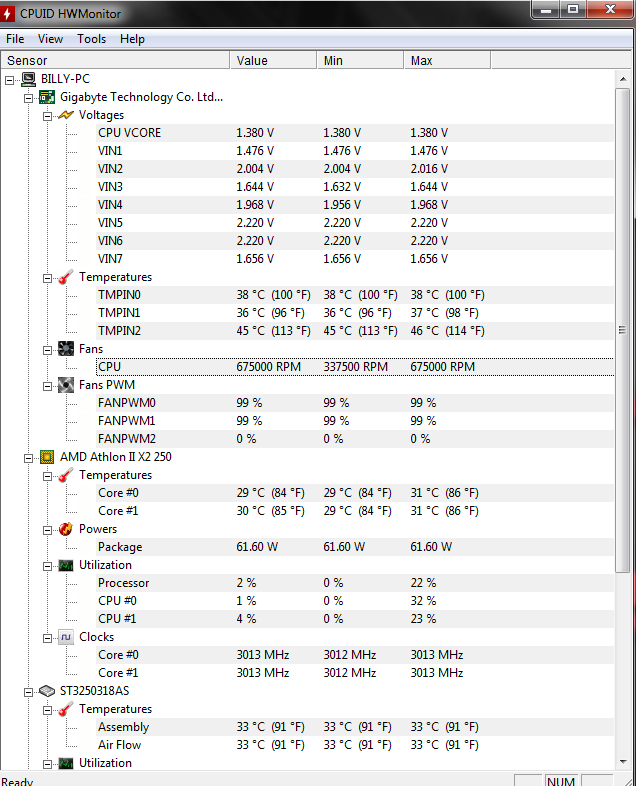Collapse the Gigabyte Technology node
The image size is (636, 786).
pyautogui.click(x=29, y=98)
